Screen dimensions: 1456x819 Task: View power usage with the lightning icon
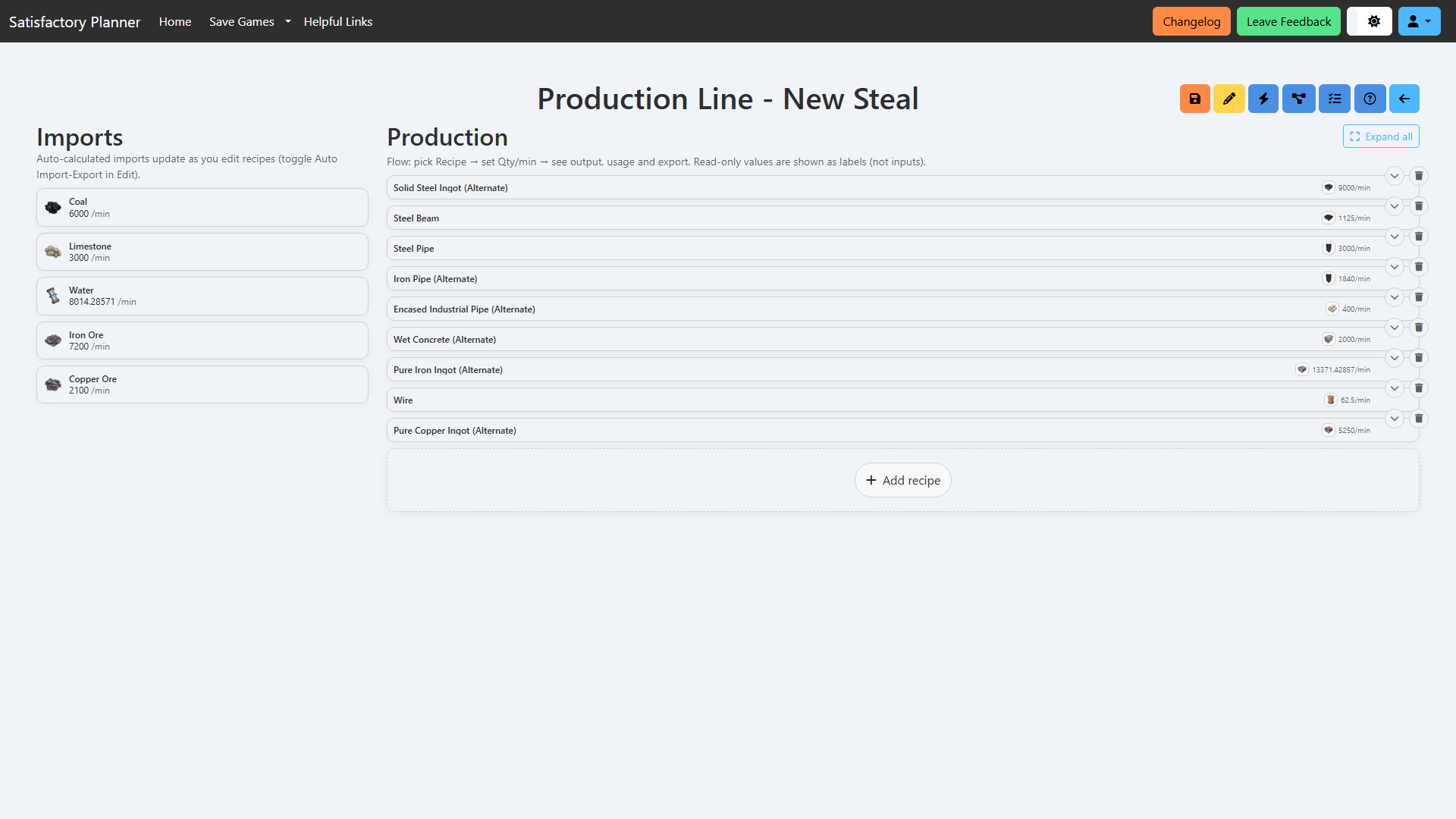tap(1263, 99)
